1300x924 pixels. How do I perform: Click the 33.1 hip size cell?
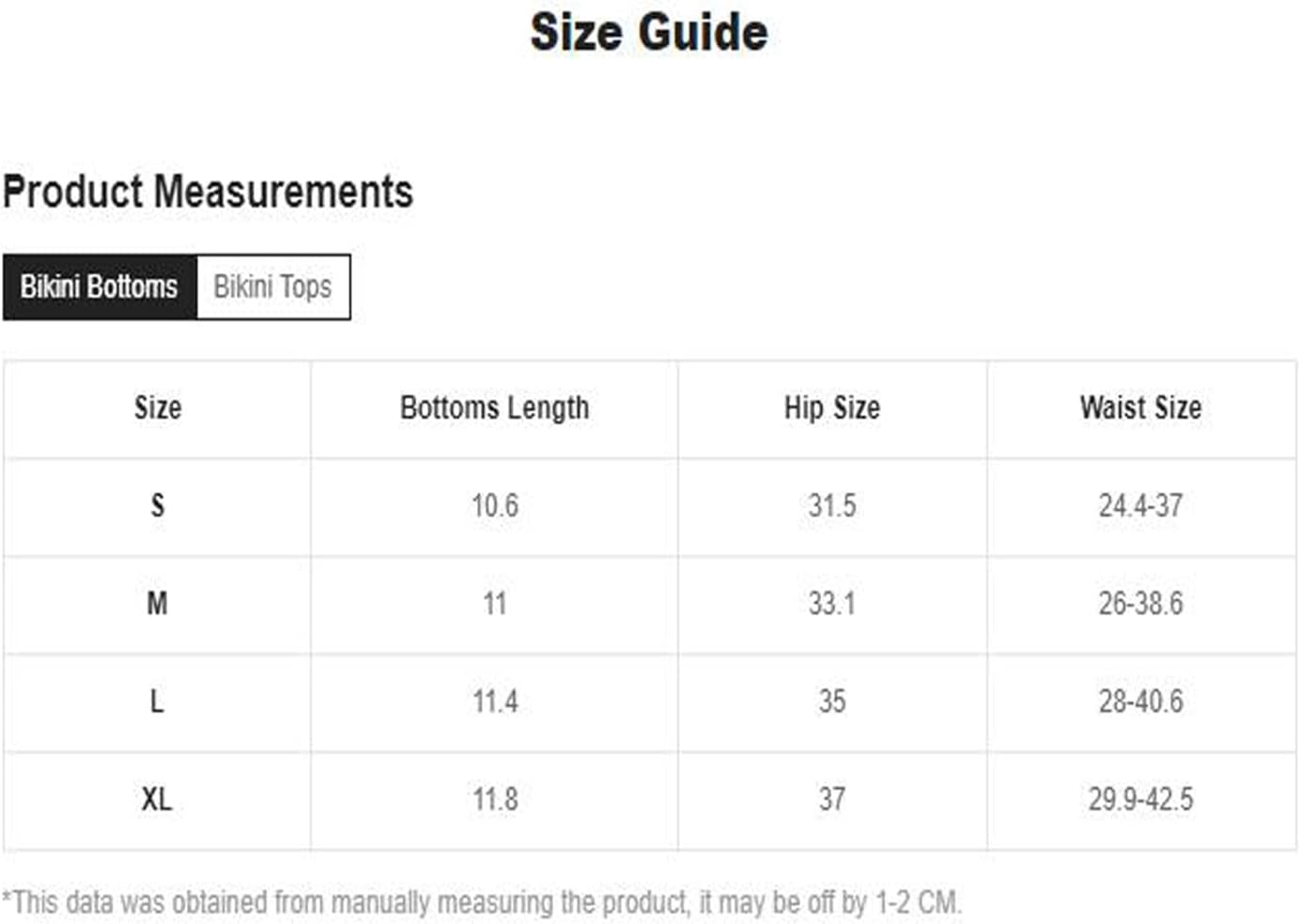[832, 604]
